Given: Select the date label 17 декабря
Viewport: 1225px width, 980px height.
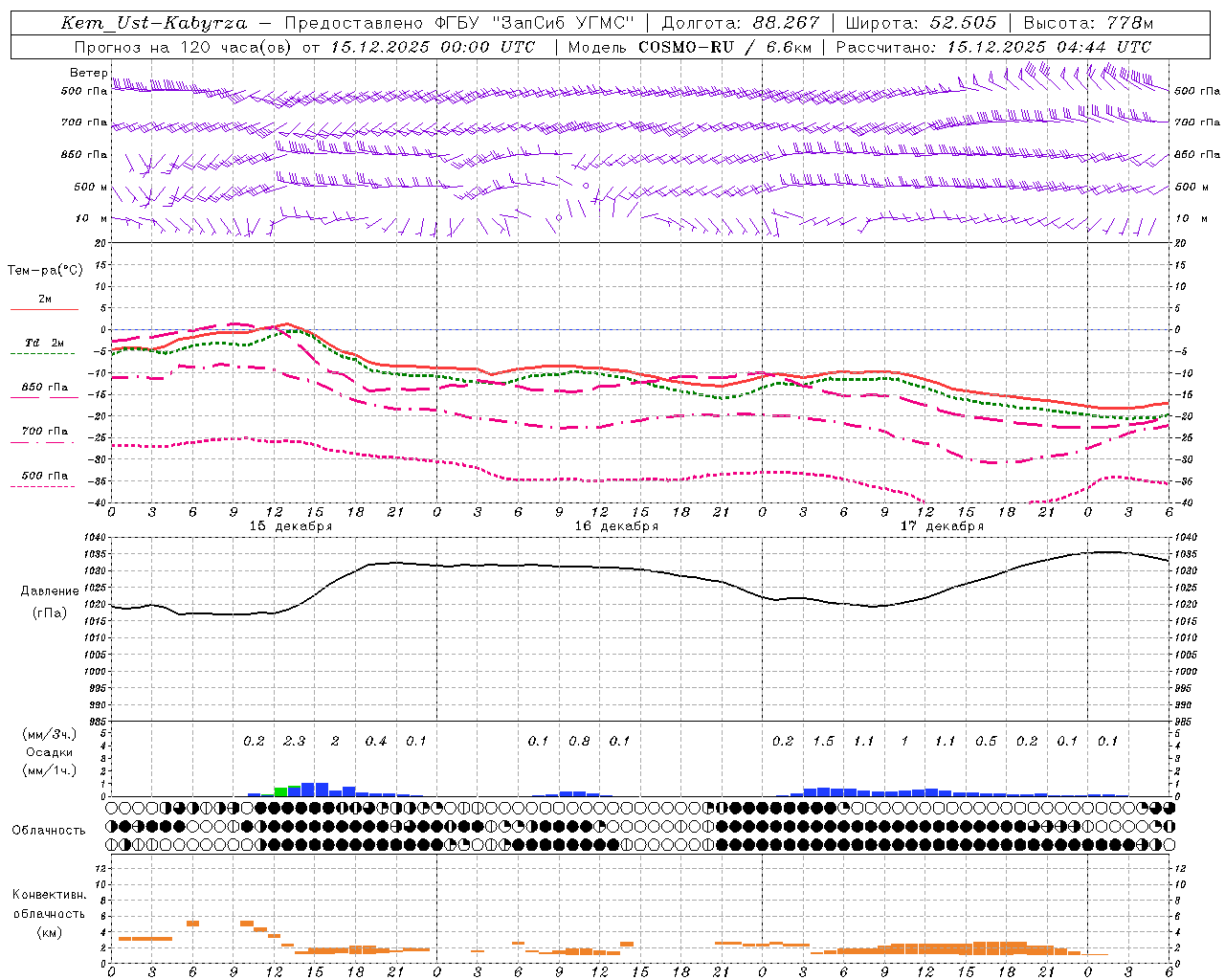Looking at the screenshot, I should click(942, 526).
